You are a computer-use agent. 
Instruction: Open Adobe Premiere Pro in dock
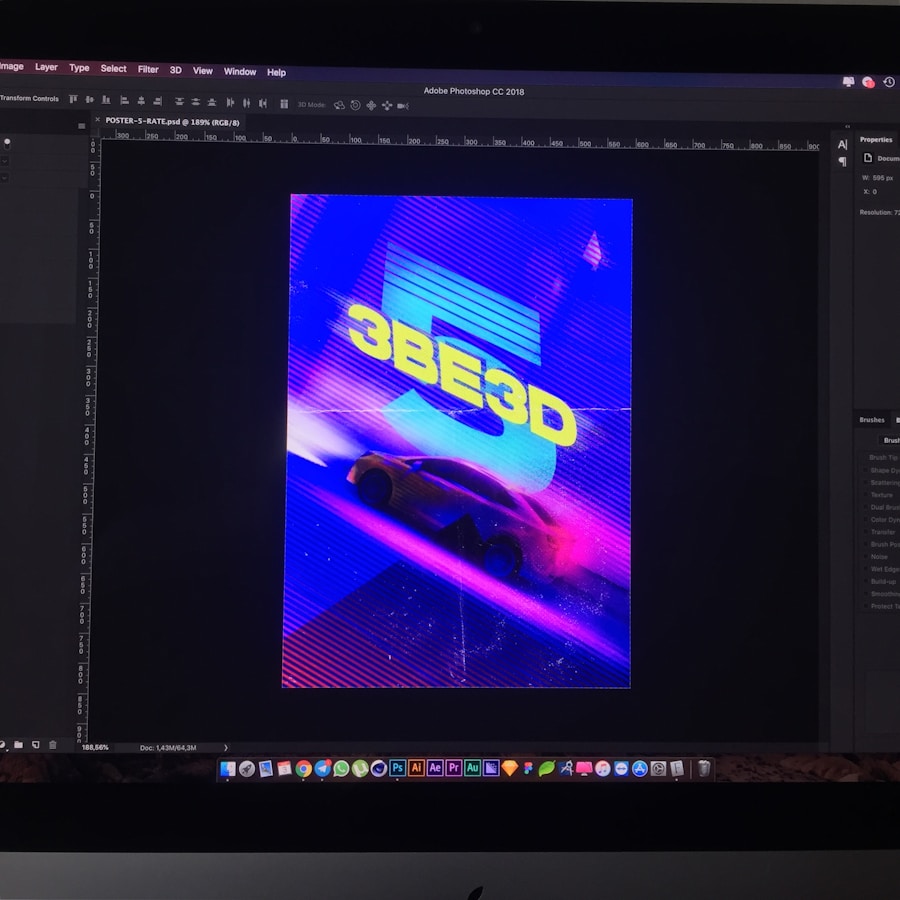coord(454,768)
